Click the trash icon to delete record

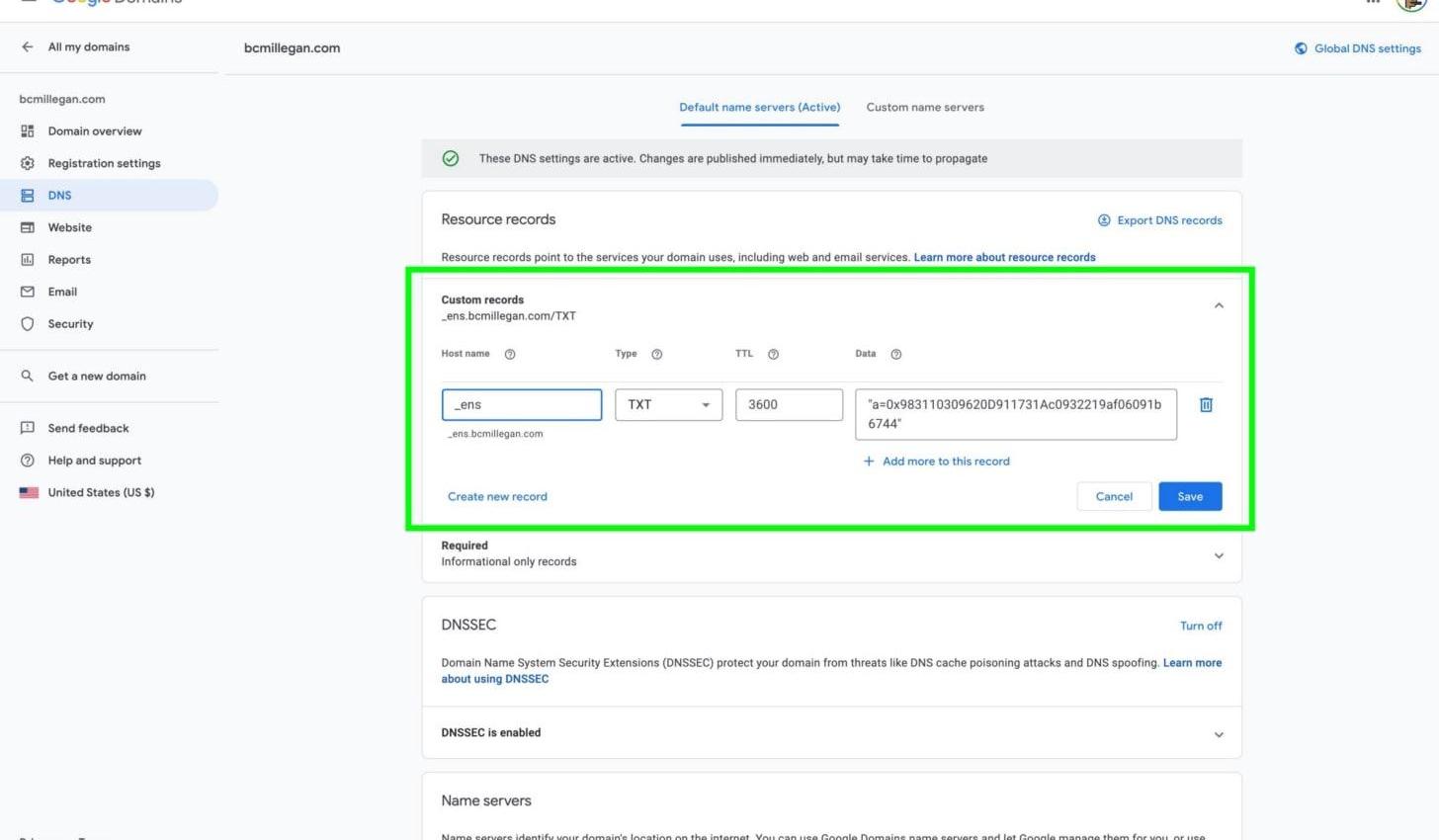click(x=1206, y=405)
